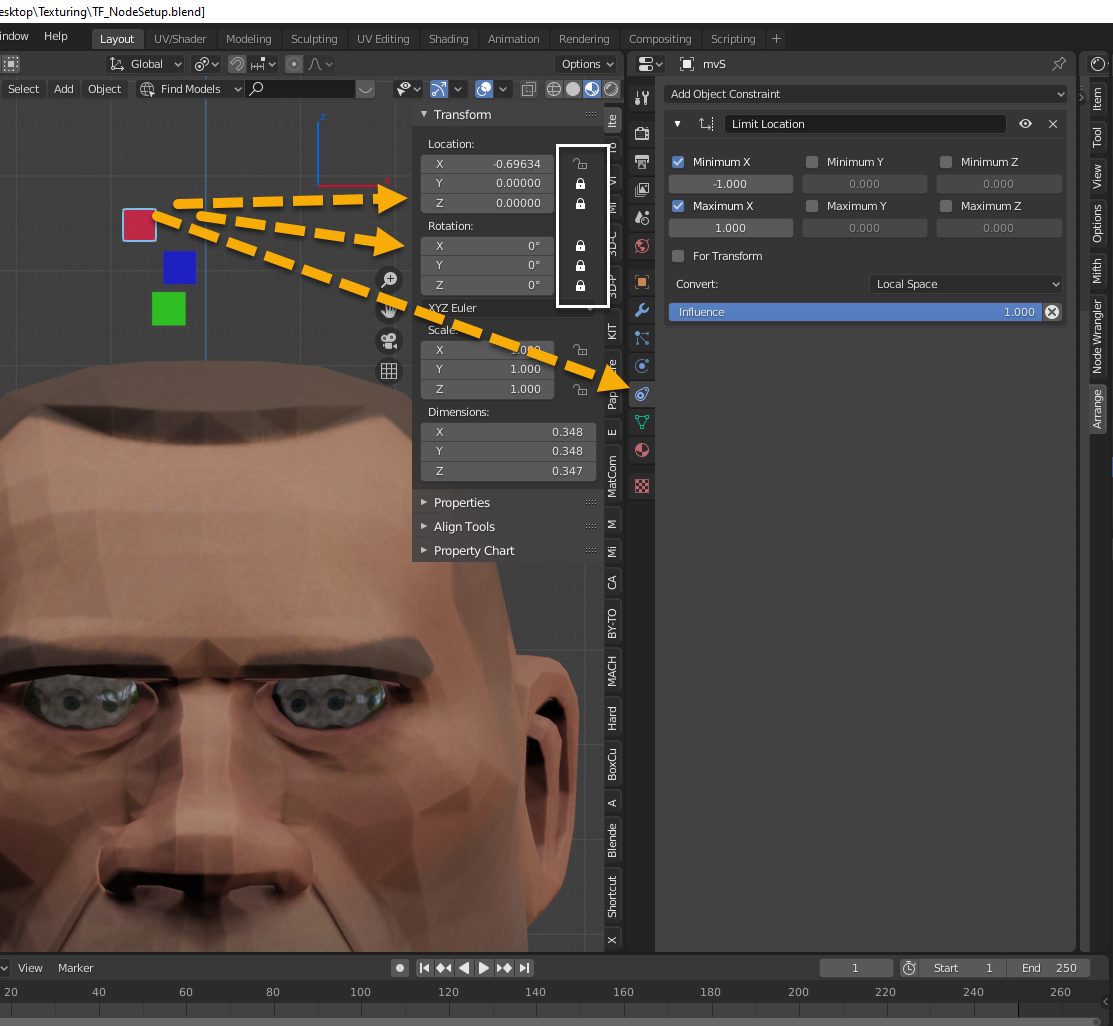1113x1026 pixels.
Task: Collapse the Limit Location constraint panel
Action: (677, 124)
